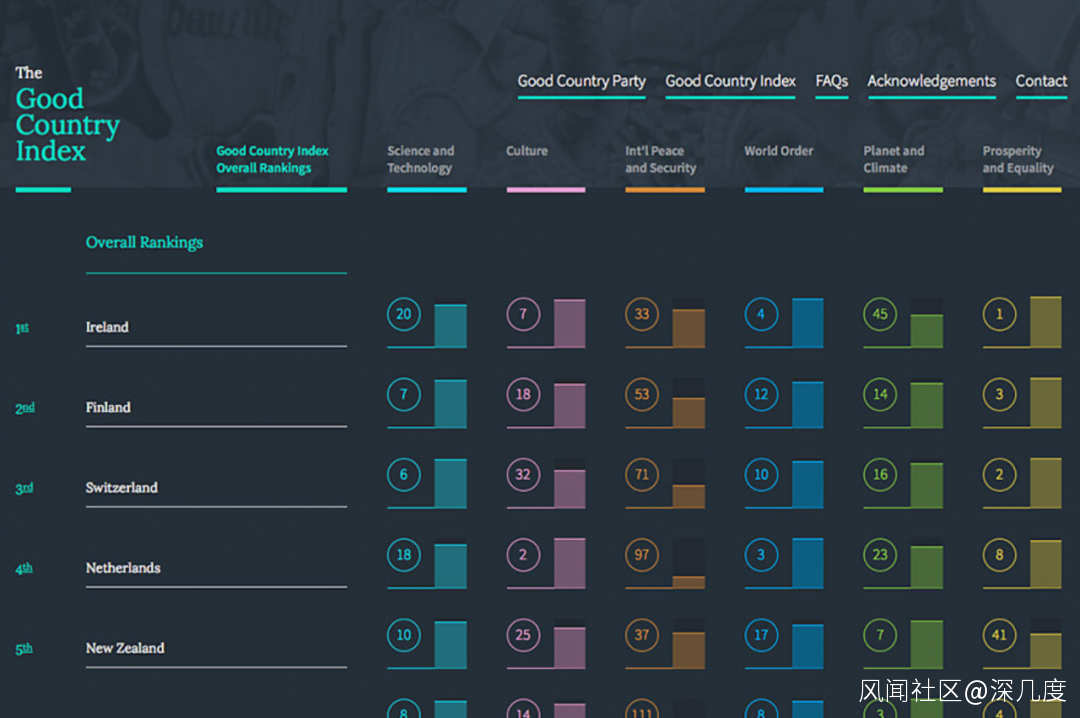The height and width of the screenshot is (718, 1080).
Task: Click Finland's World Order rank circle 12
Action: (761, 394)
